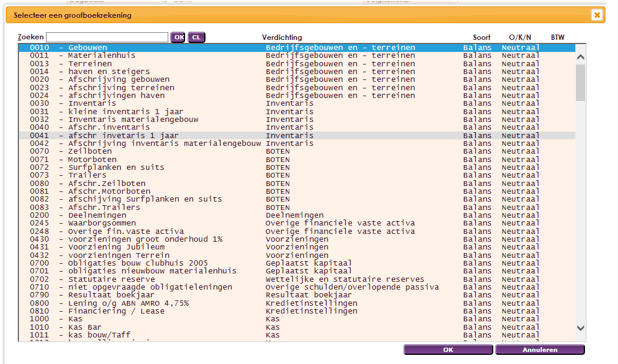Select row 0032 - Inventaris materialengebouw
Image resolution: width=618 pixels, height=364 pixels.
(x=297, y=119)
